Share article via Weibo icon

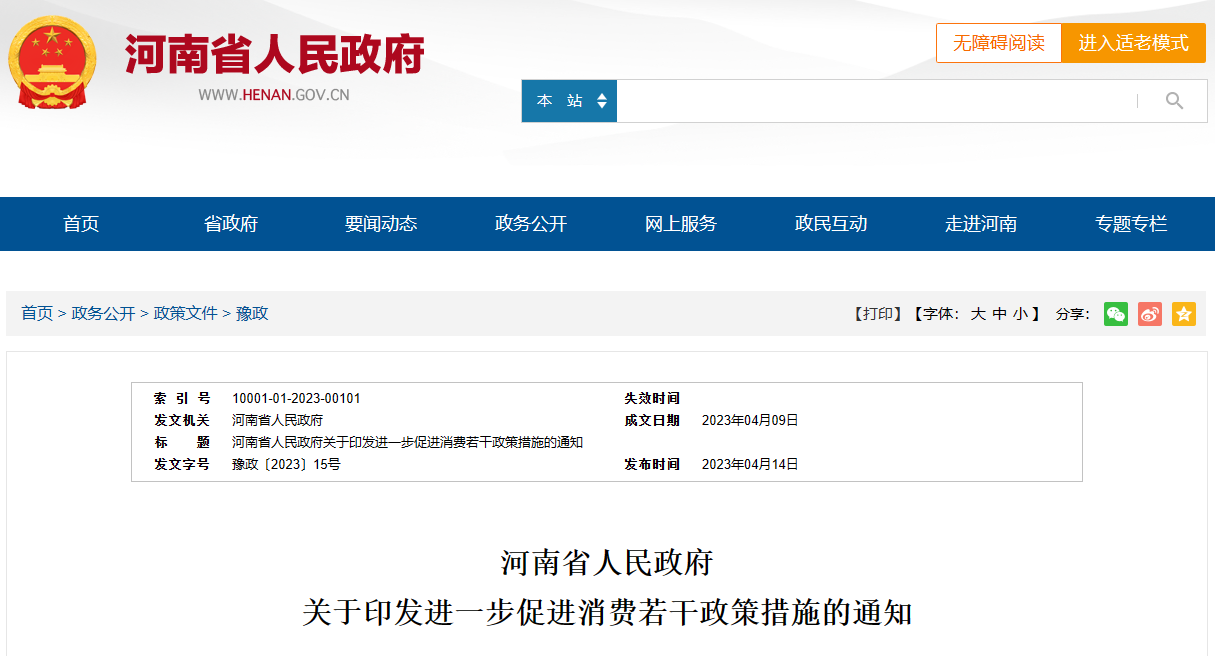[1150, 314]
